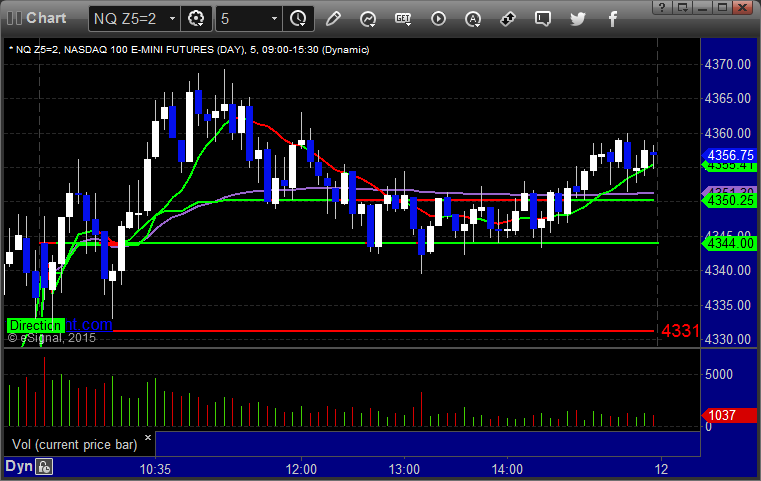Open the symbol settings gear icon
The image size is (761, 481).
point(197,18)
